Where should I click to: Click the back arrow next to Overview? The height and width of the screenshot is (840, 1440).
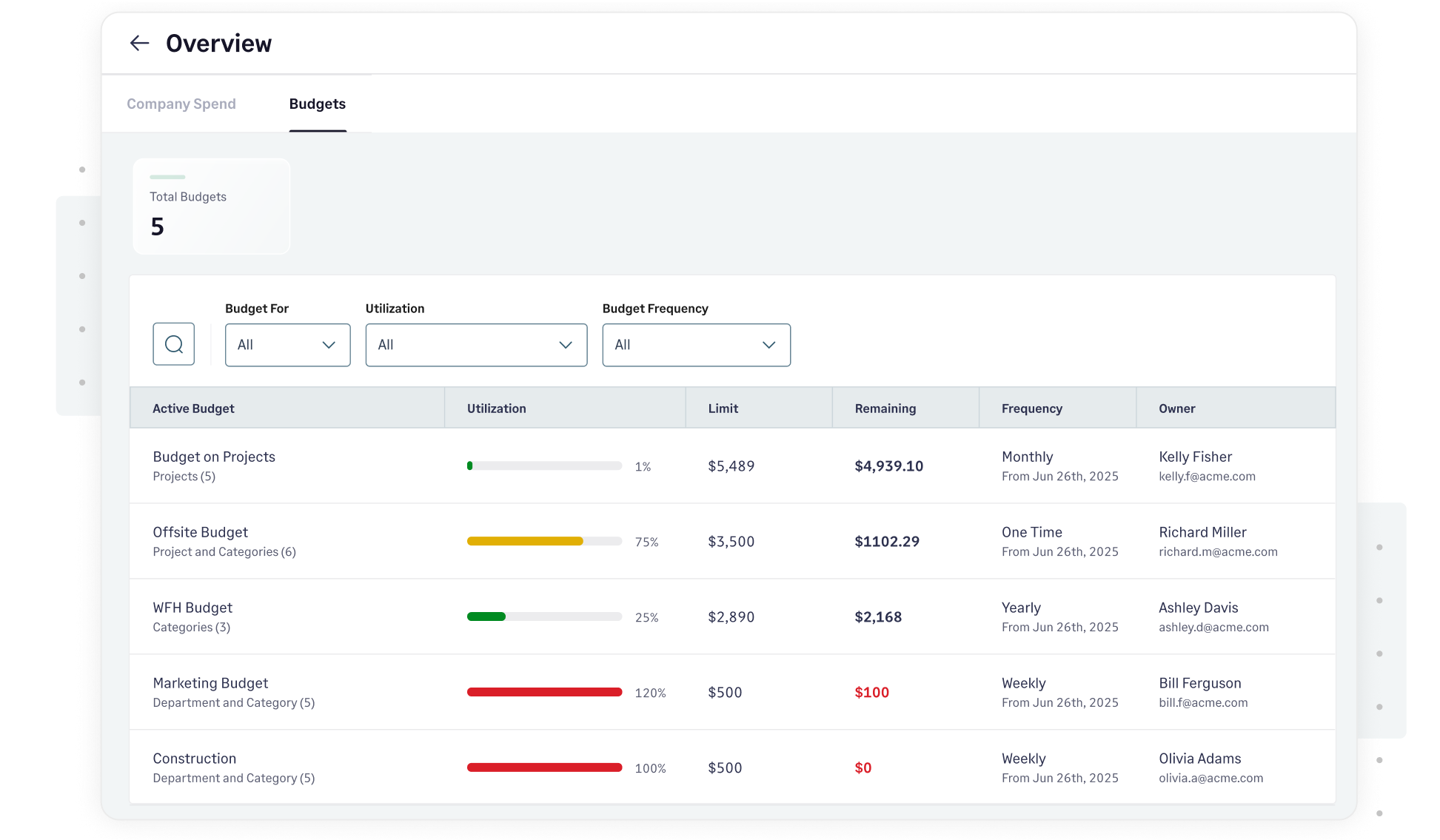pos(139,43)
